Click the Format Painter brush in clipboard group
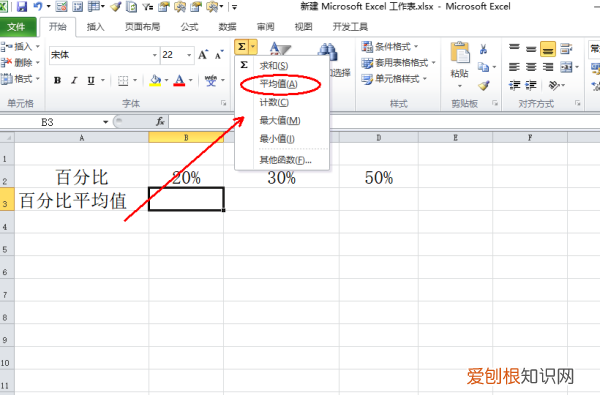Image resolution: width=600 pixels, height=395 pixels. click(x=484, y=85)
